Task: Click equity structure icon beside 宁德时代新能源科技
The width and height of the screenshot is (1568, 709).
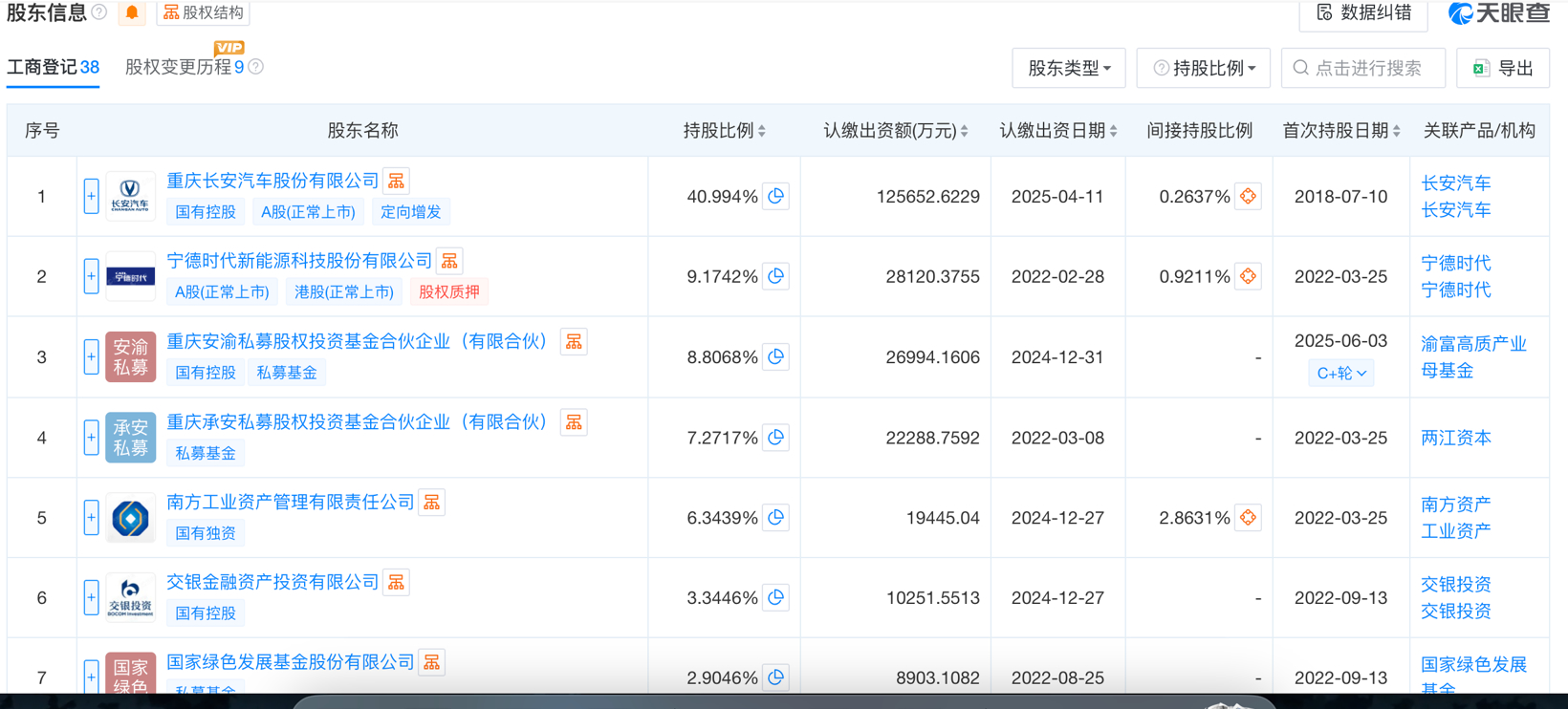Action: [449, 261]
